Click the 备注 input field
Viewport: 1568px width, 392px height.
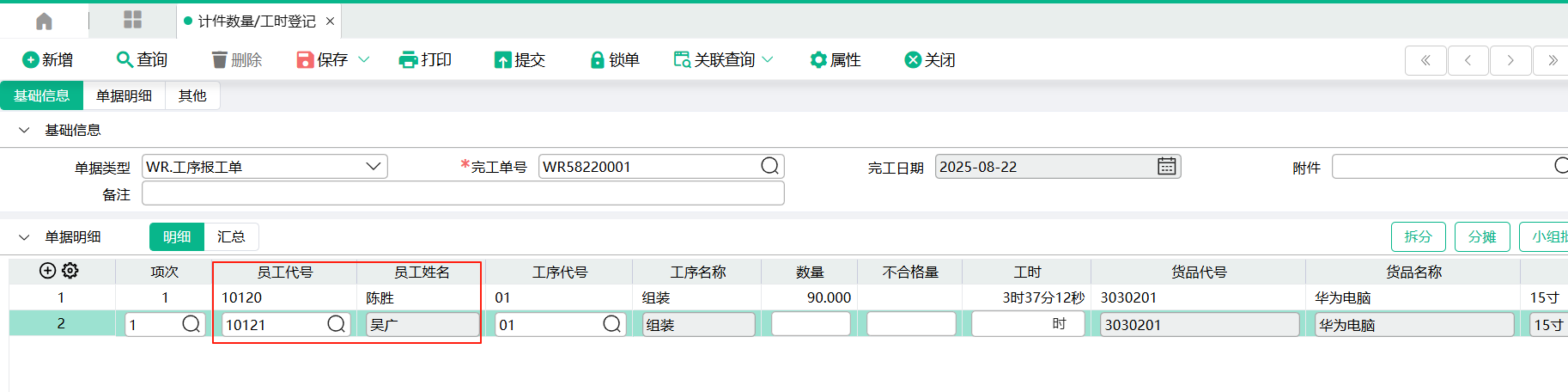pyautogui.click(x=463, y=193)
